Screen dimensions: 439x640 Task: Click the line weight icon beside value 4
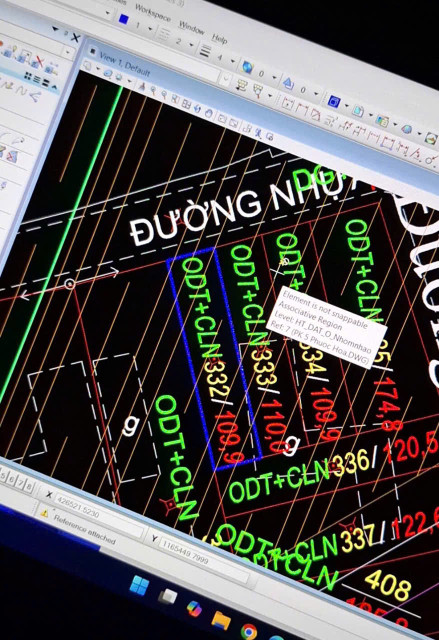(205, 51)
